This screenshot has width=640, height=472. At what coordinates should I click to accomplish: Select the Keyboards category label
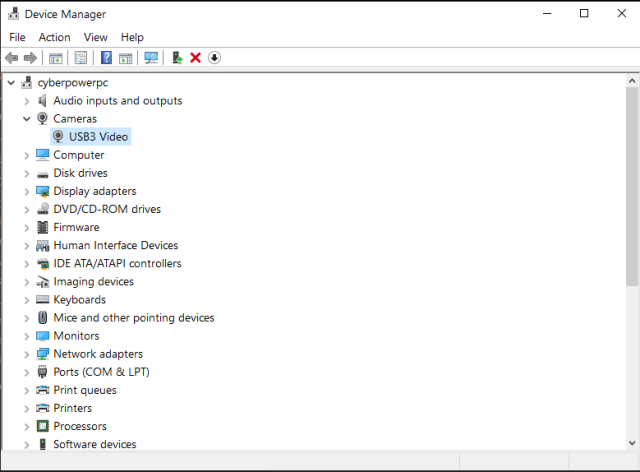(x=79, y=300)
